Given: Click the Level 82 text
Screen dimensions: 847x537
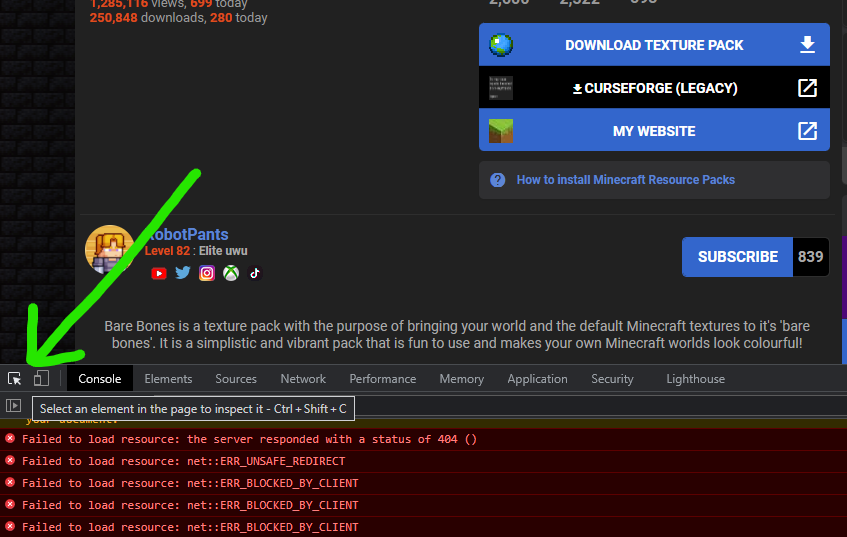Looking at the screenshot, I should click(x=167, y=251).
